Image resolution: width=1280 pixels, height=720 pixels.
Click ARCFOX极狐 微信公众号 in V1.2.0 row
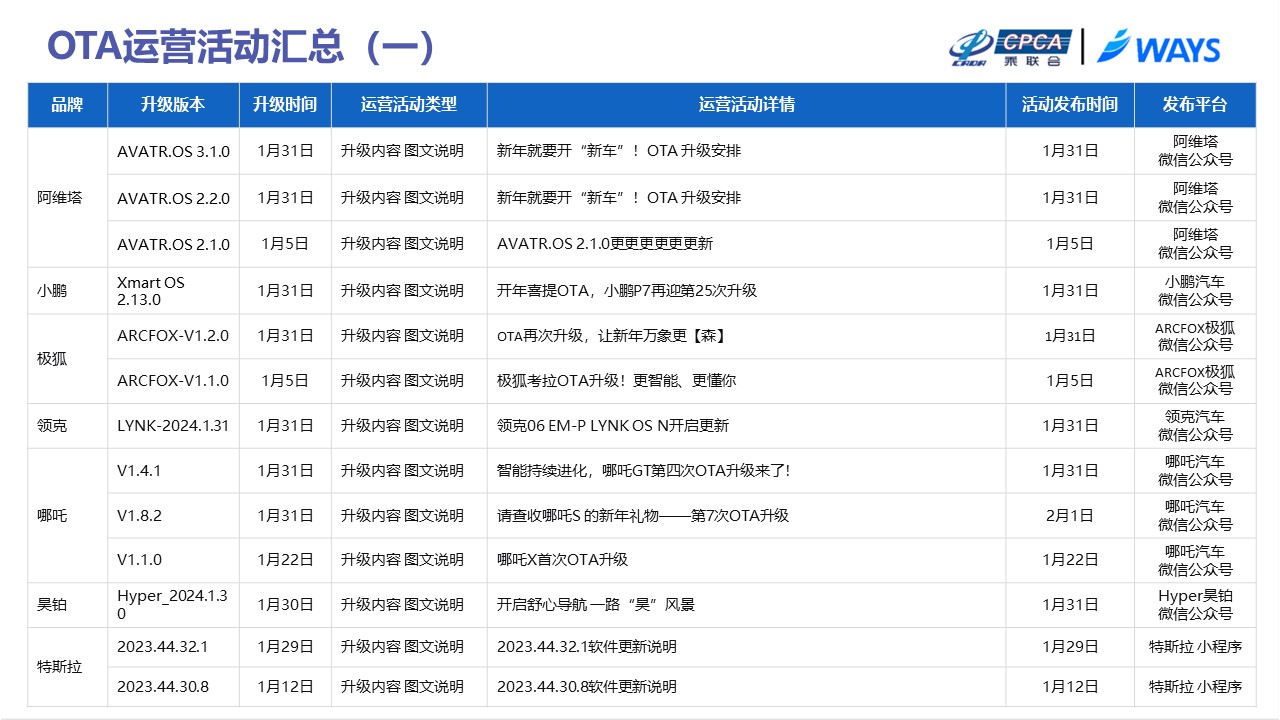point(1195,336)
